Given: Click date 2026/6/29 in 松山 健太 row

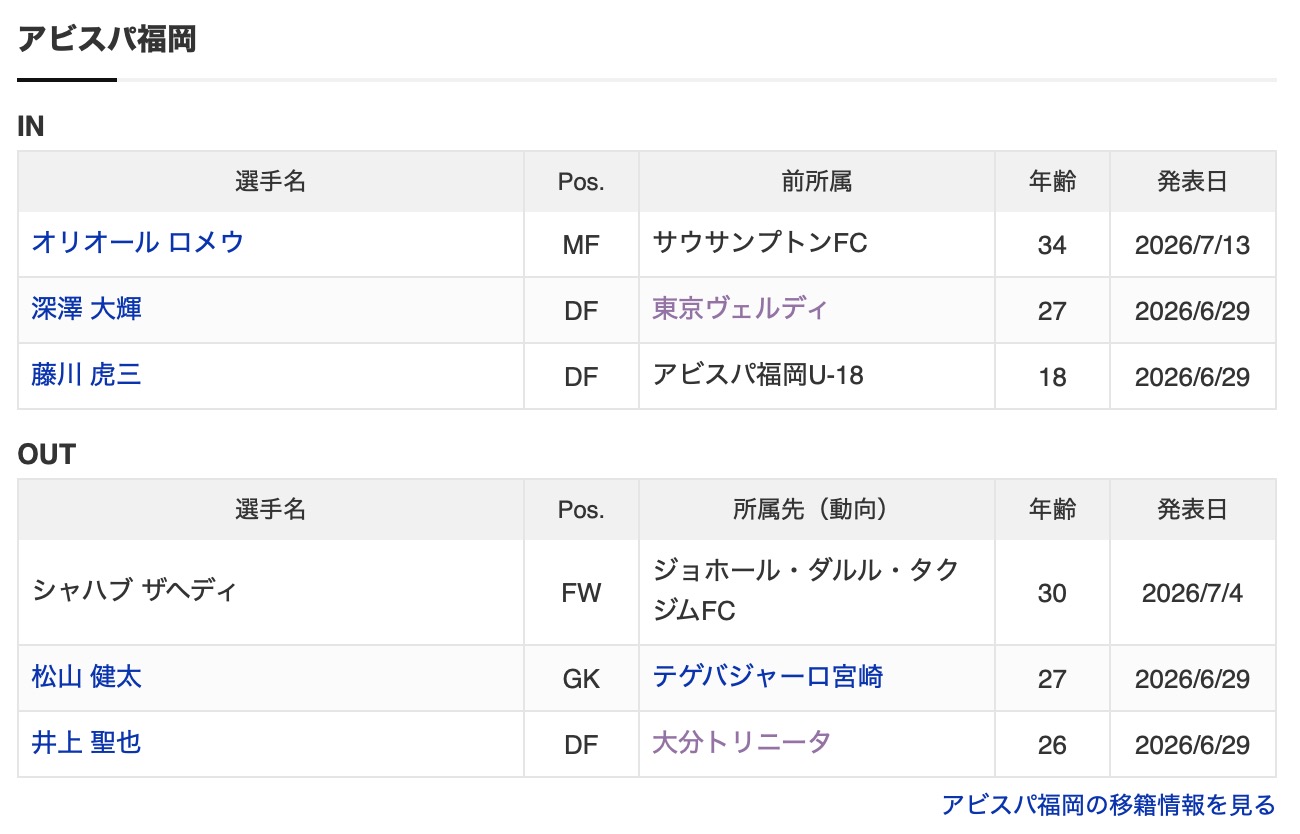Looking at the screenshot, I should click(1193, 679).
